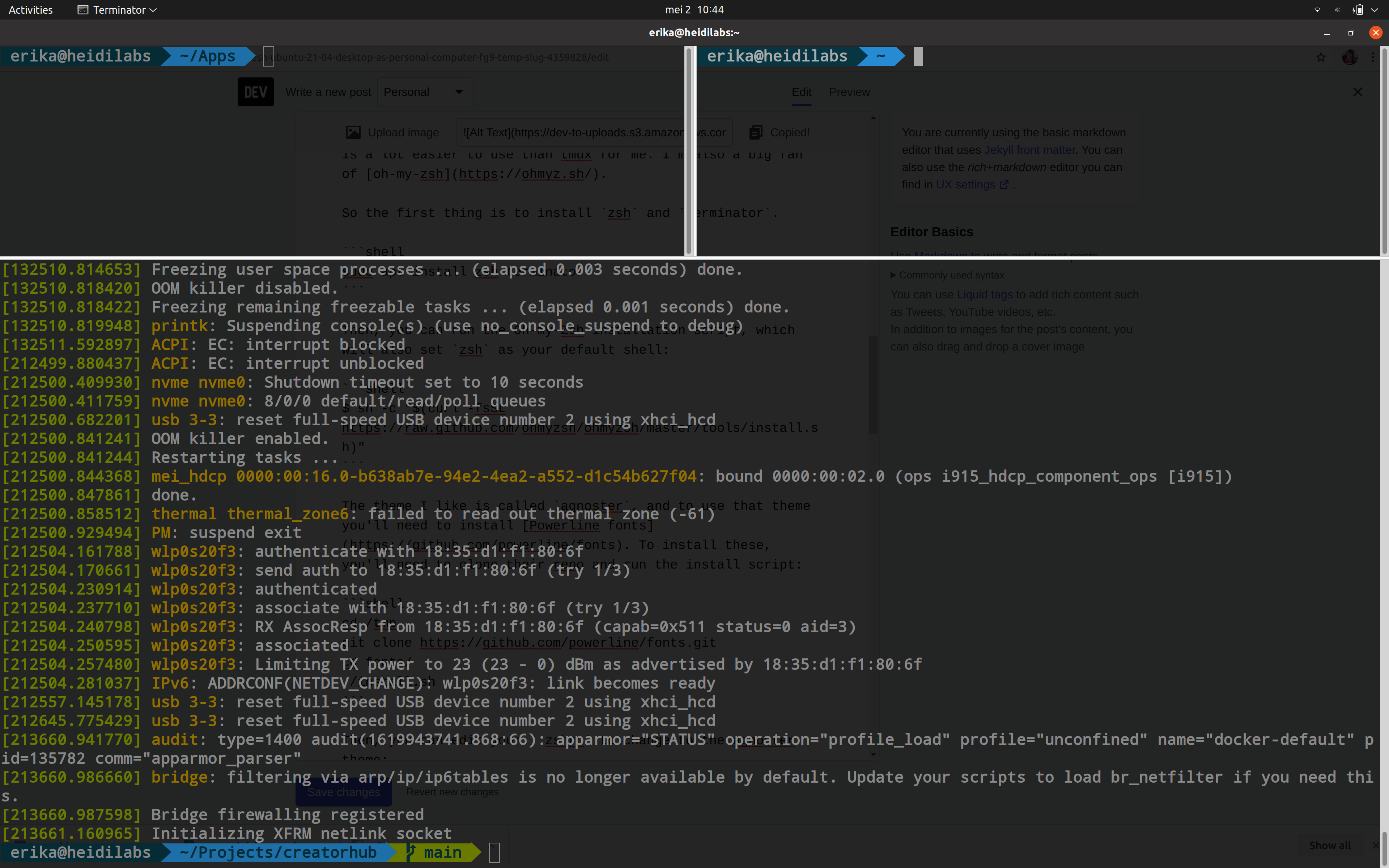
Task: Open the system menu arrow in top bar
Action: point(1375,10)
